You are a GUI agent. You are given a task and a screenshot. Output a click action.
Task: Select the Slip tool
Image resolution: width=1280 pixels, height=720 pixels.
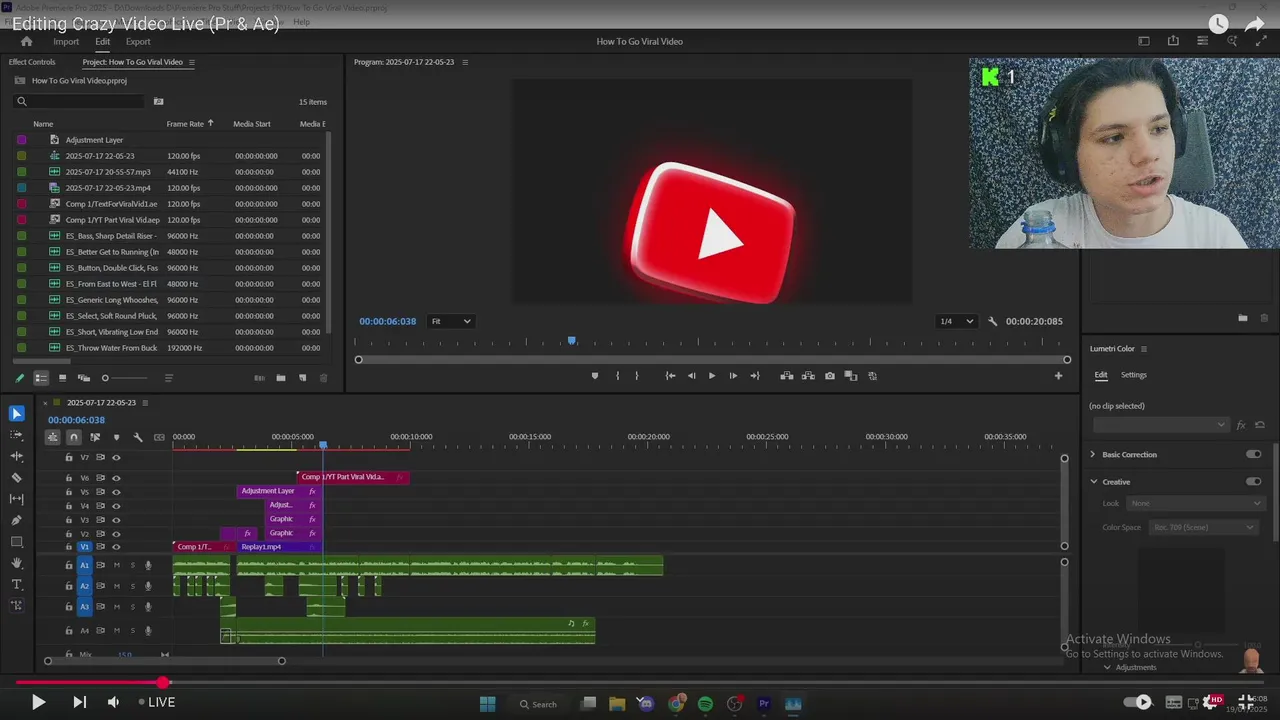[16, 499]
